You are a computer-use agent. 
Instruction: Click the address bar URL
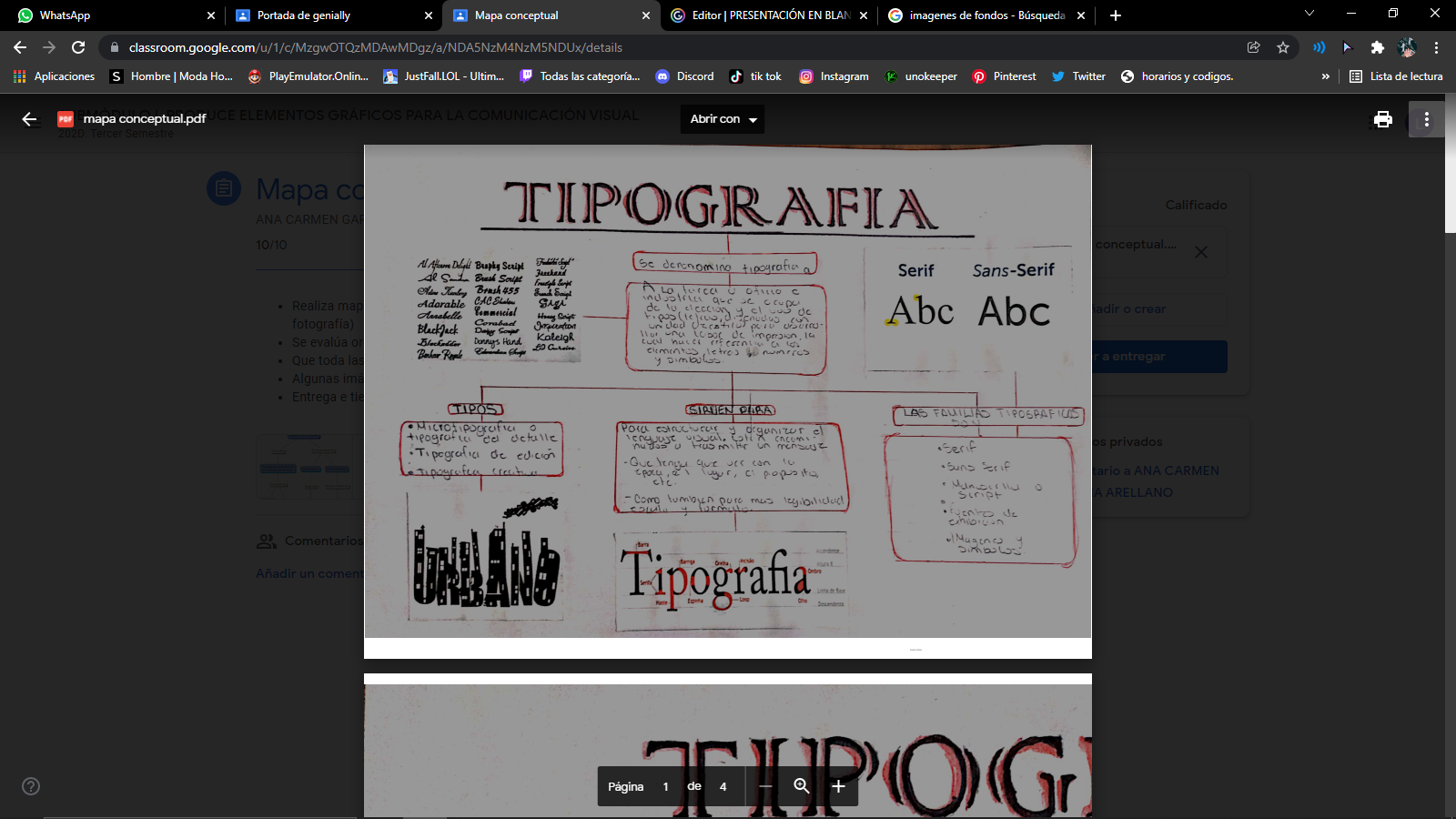tap(376, 47)
